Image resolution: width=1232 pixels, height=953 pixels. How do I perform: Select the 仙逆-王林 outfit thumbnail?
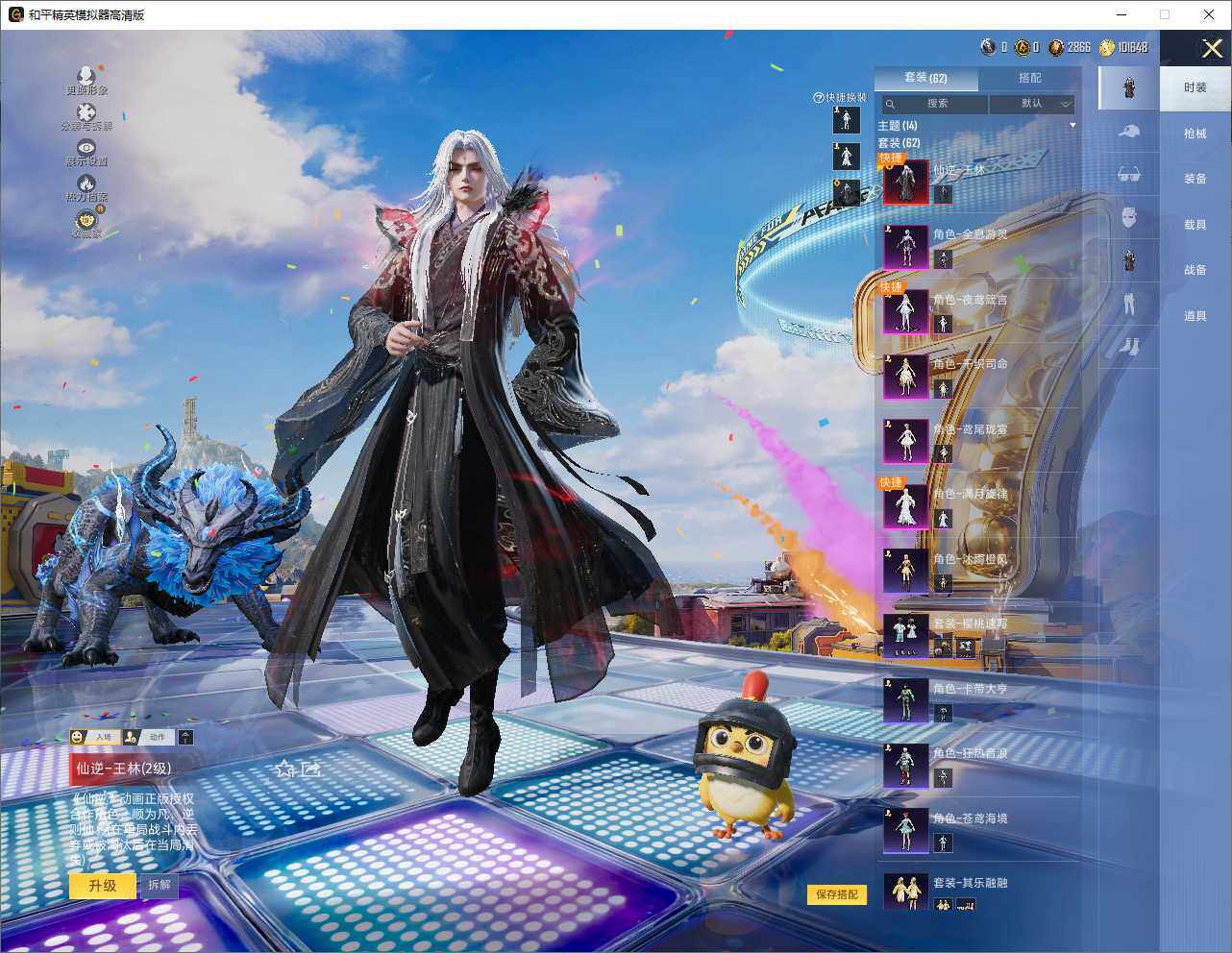tap(906, 182)
